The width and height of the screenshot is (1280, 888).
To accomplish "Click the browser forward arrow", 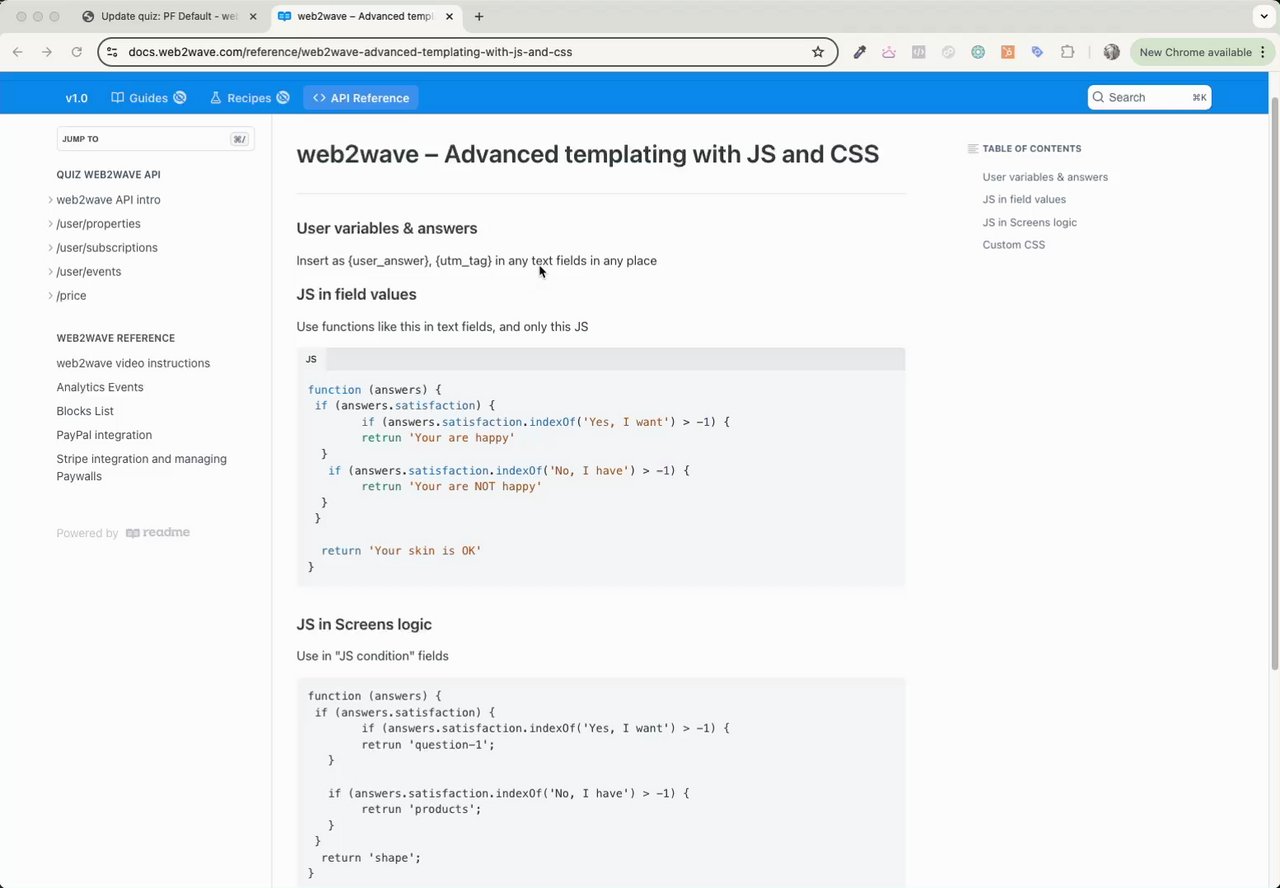I will coord(47,52).
